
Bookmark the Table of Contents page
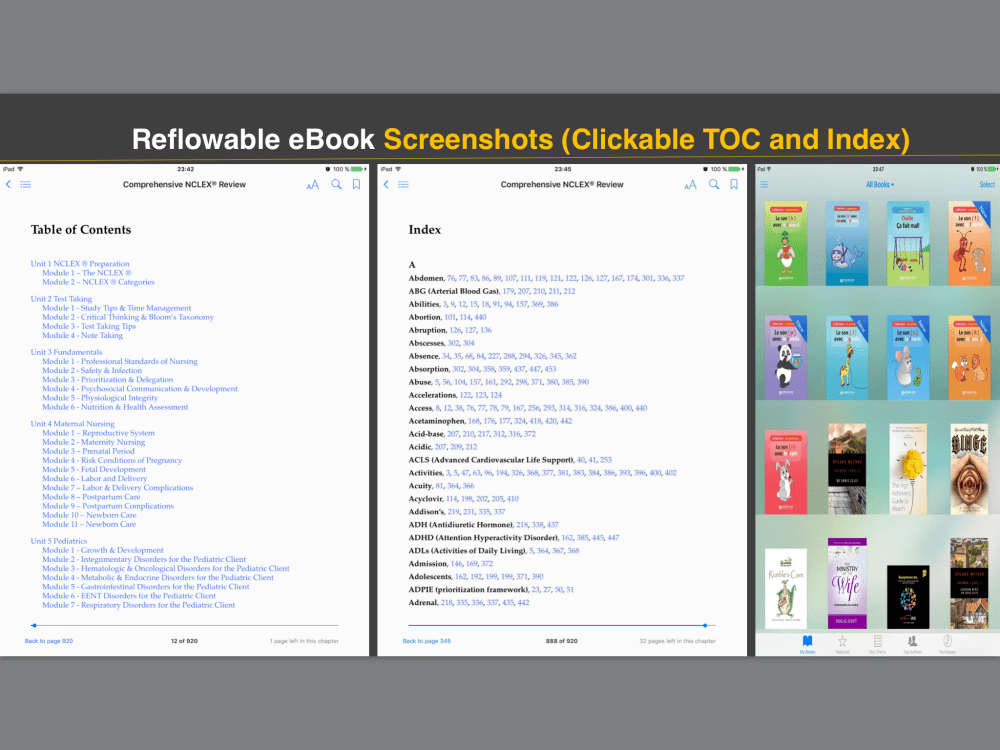[x=357, y=184]
